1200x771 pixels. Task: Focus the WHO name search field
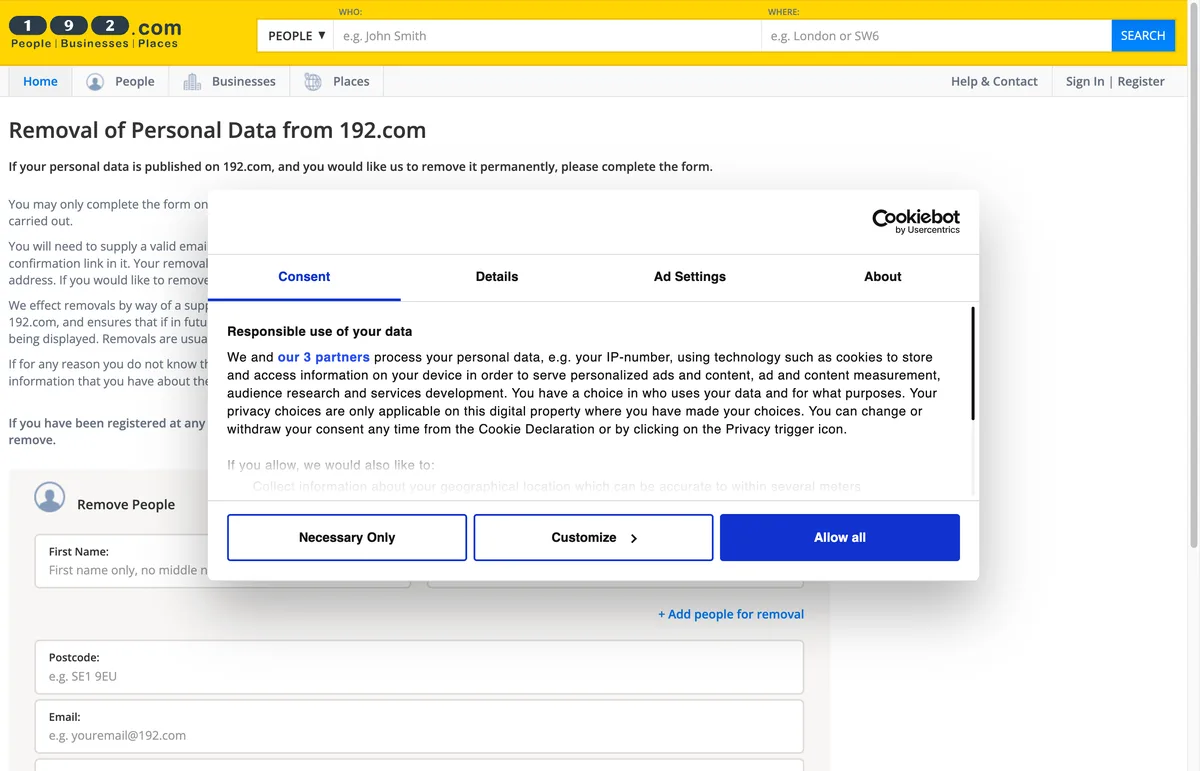tap(547, 36)
